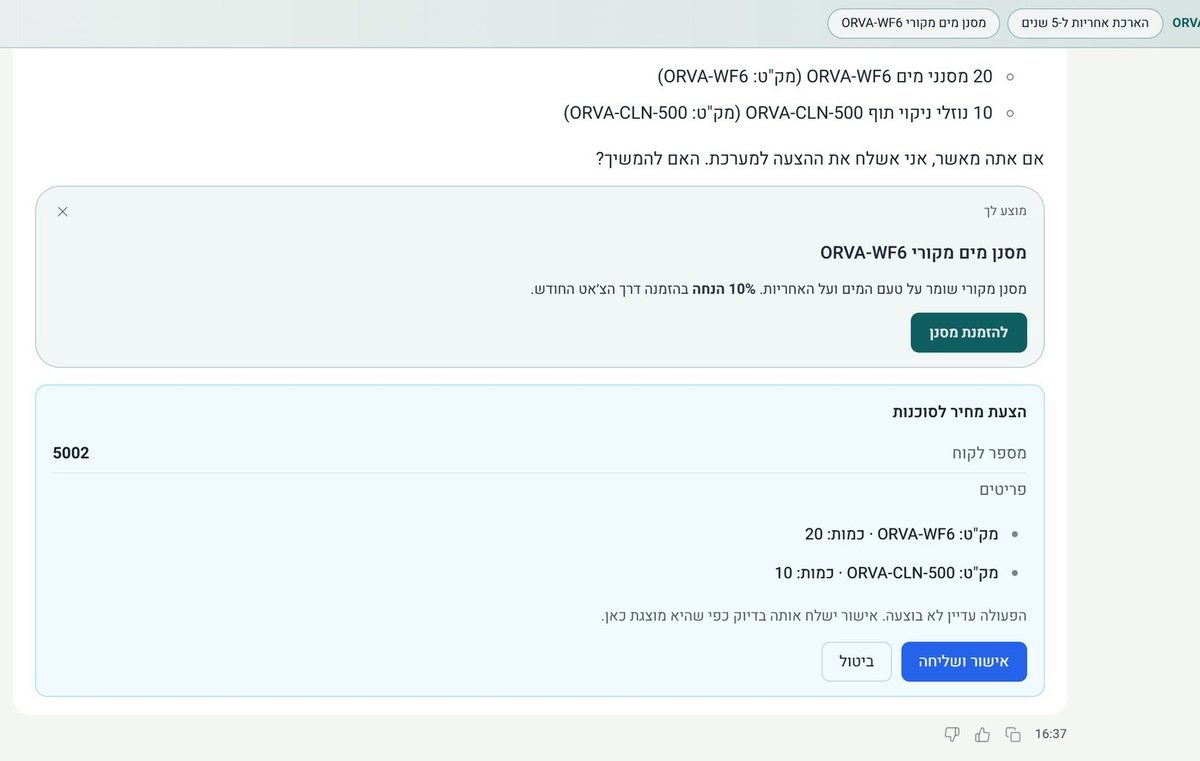Click the להזמנת מסנן button

pyautogui.click(x=968, y=332)
